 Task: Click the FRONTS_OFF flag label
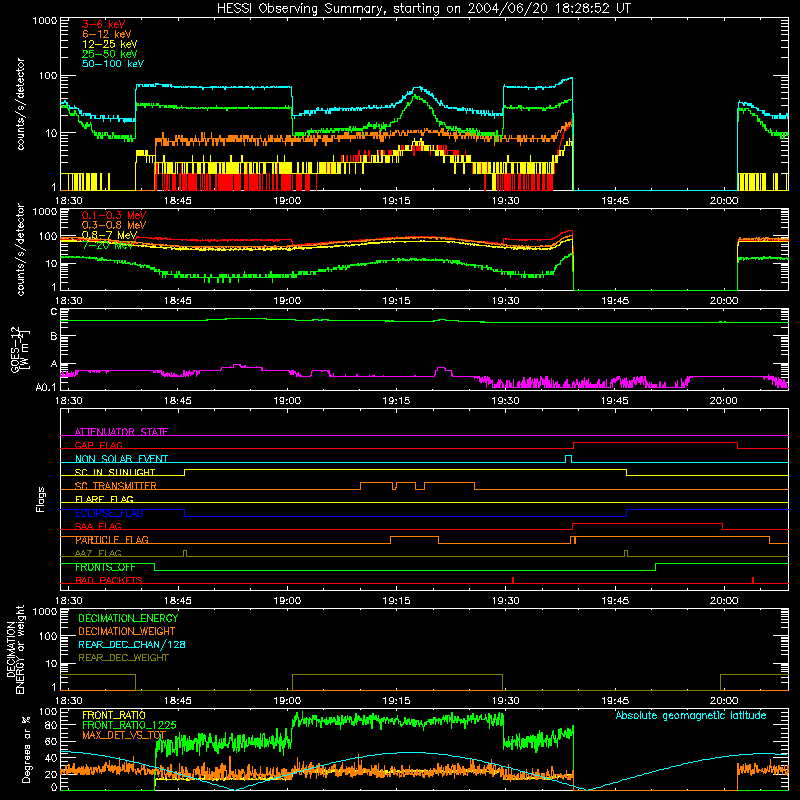coord(105,567)
